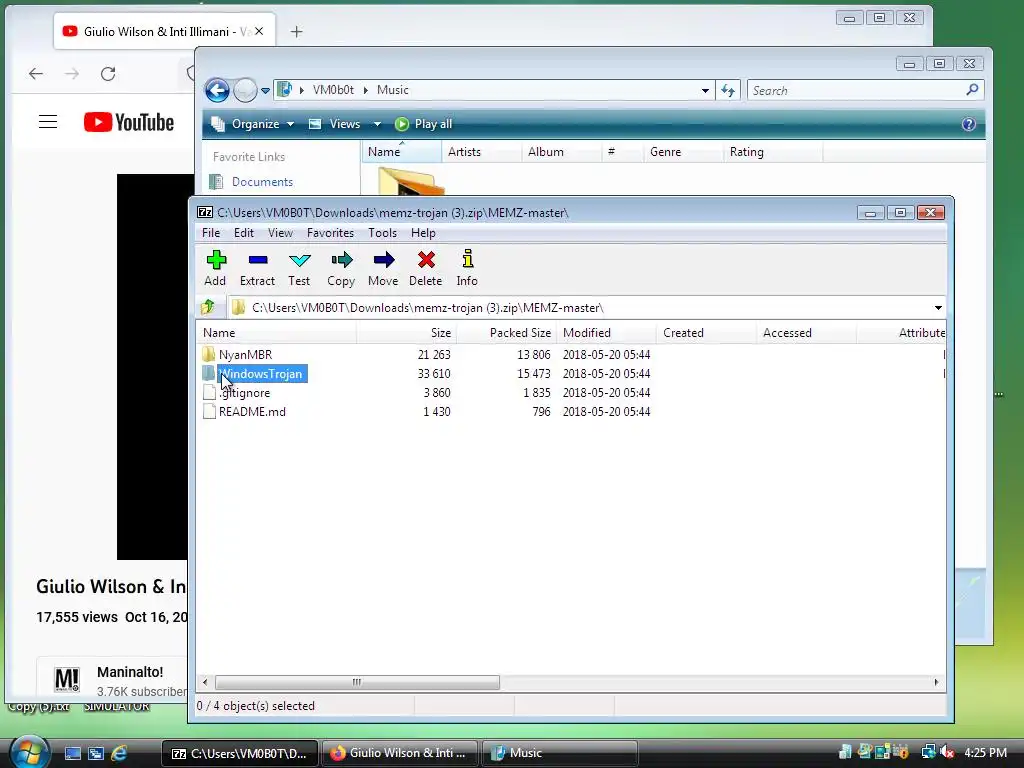Image resolution: width=1024 pixels, height=768 pixels.
Task: Sort by Modified column
Action: [606, 332]
